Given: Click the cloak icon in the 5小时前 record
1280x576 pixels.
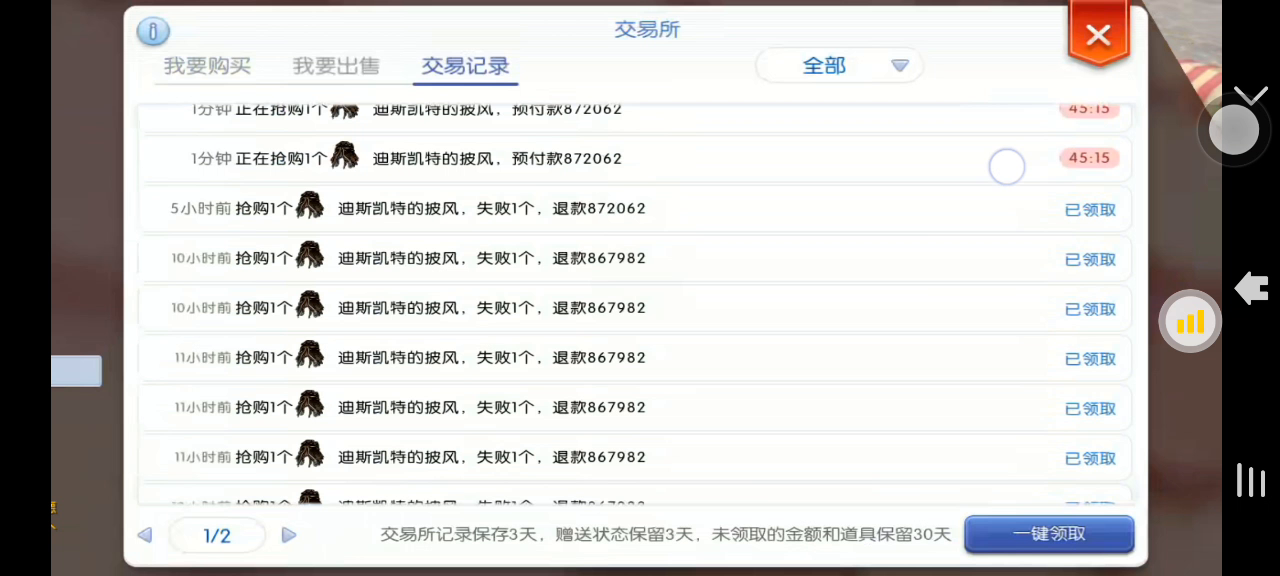Looking at the screenshot, I should click(x=310, y=208).
